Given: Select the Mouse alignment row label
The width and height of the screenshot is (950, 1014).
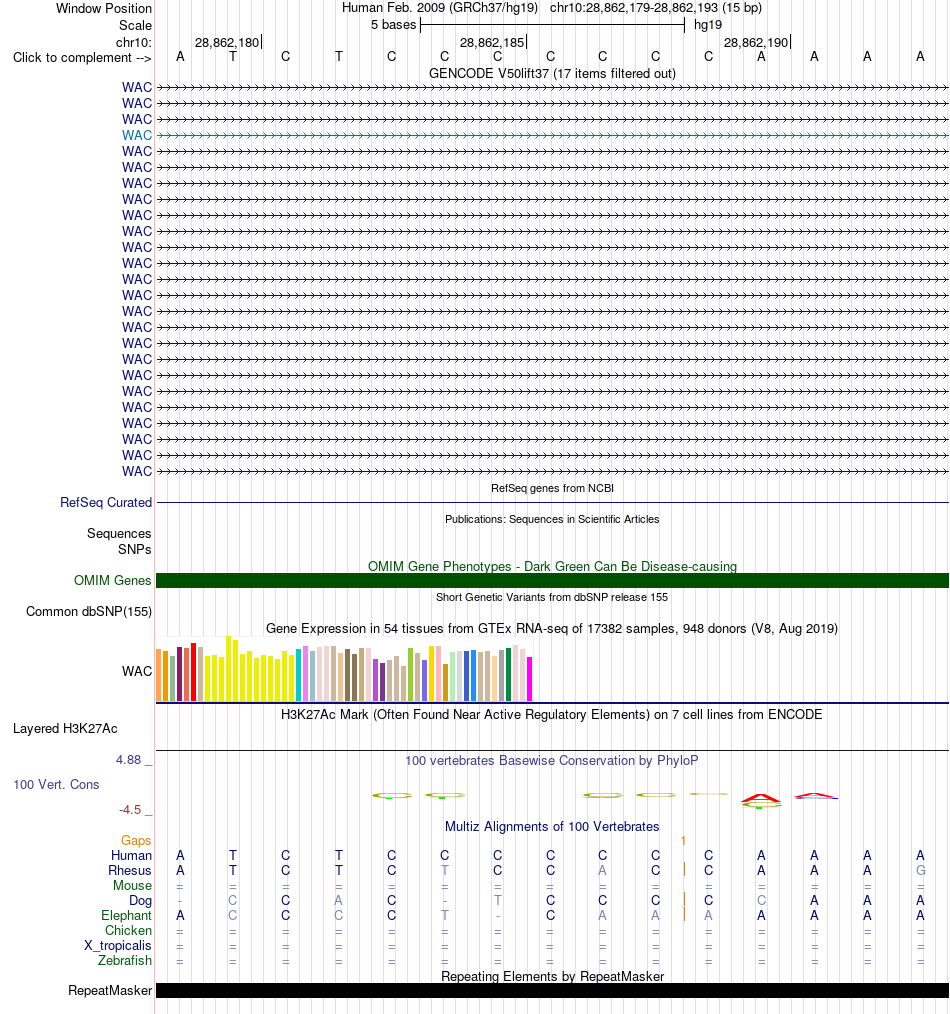Looking at the screenshot, I should (133, 885).
